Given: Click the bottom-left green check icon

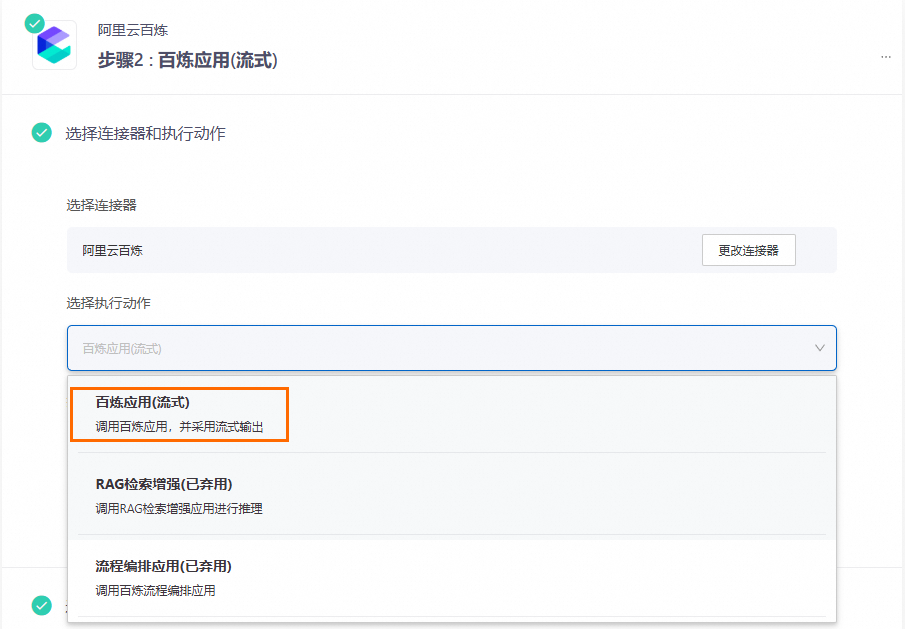Looking at the screenshot, I should coord(42,605).
